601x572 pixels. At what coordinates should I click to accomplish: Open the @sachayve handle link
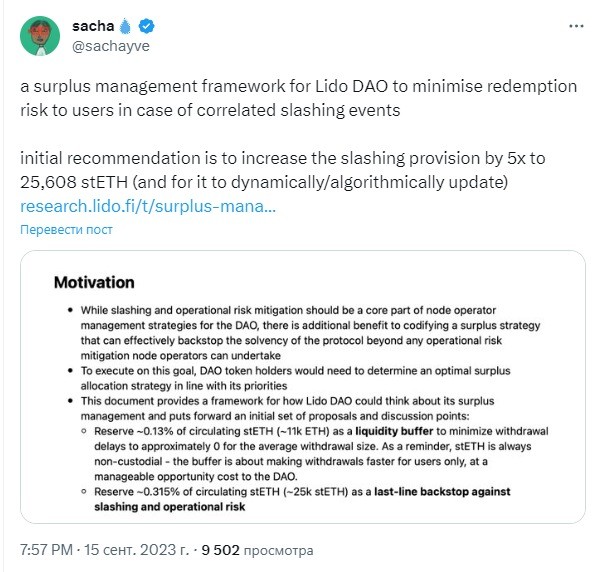[x=111, y=46]
